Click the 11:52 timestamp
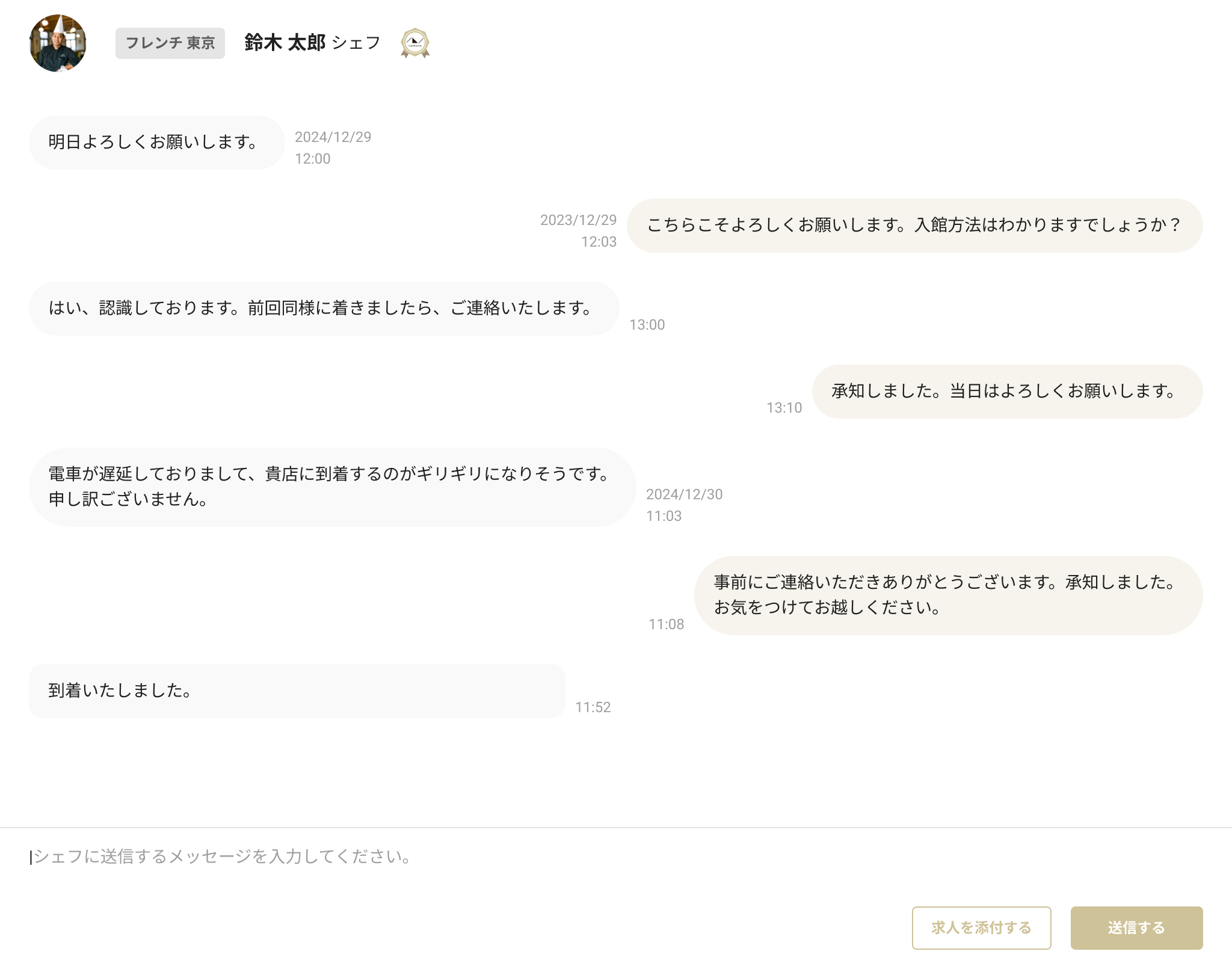The width and height of the screenshot is (1232, 969). click(x=593, y=708)
